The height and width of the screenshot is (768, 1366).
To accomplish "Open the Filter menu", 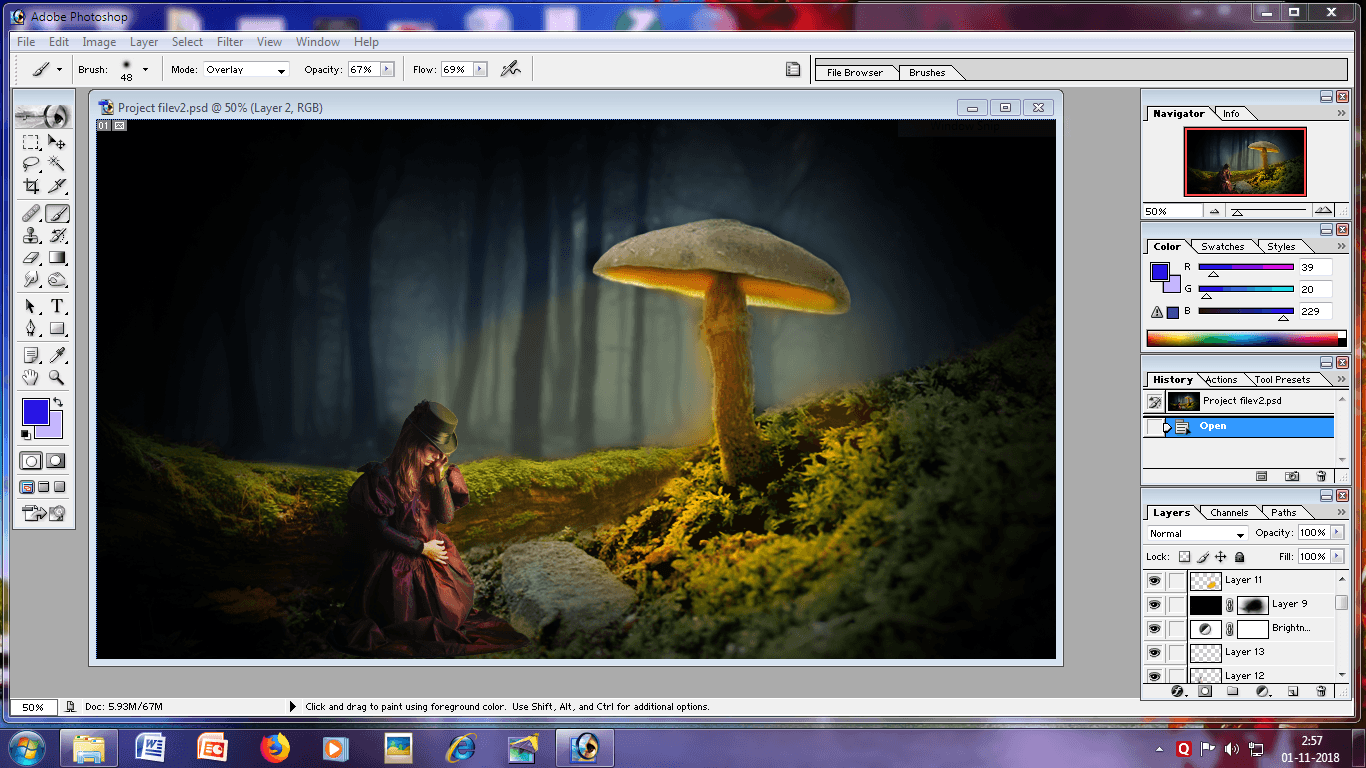I will click(x=230, y=42).
